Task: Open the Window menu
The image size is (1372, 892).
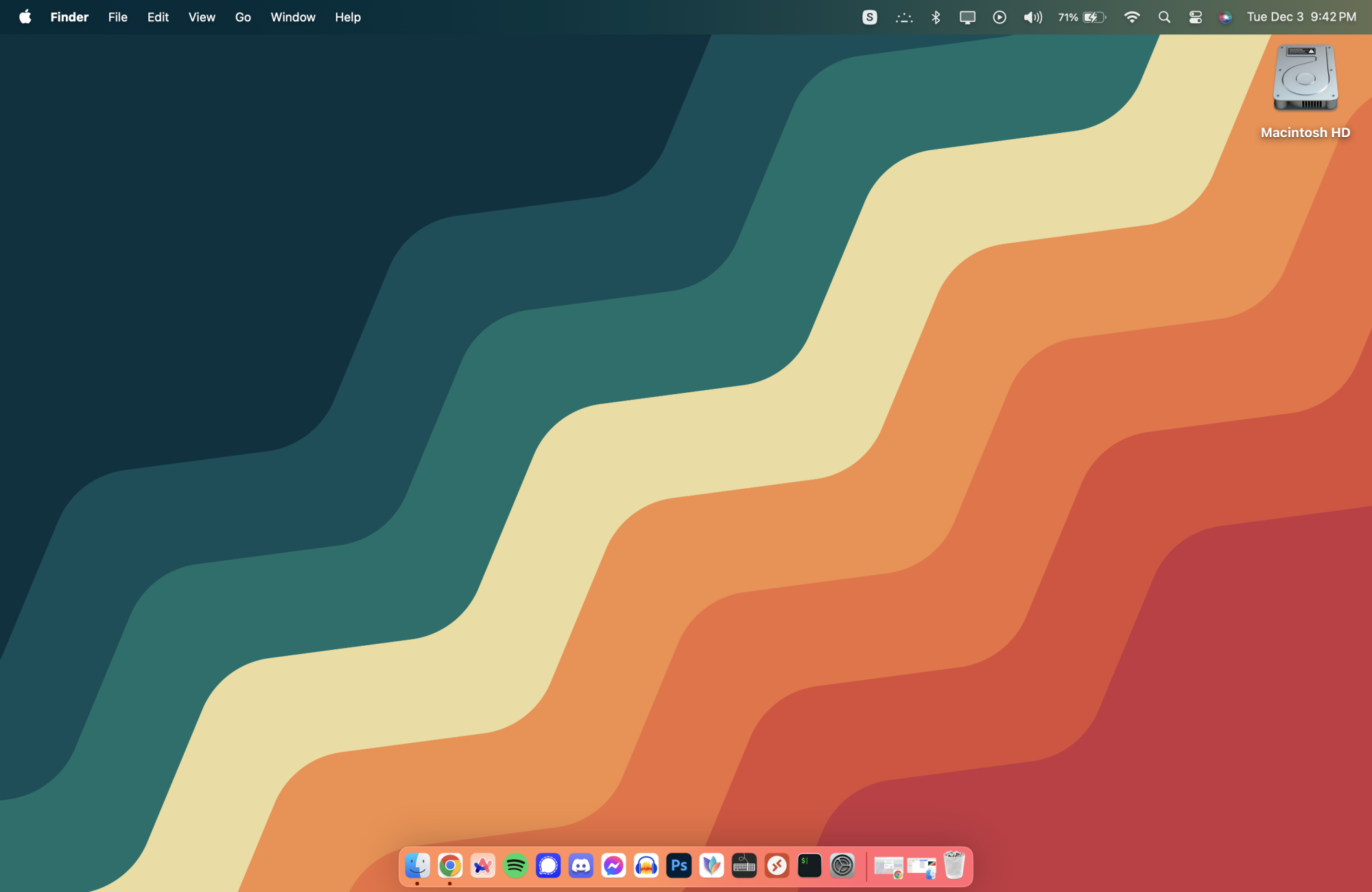Action: click(x=293, y=17)
